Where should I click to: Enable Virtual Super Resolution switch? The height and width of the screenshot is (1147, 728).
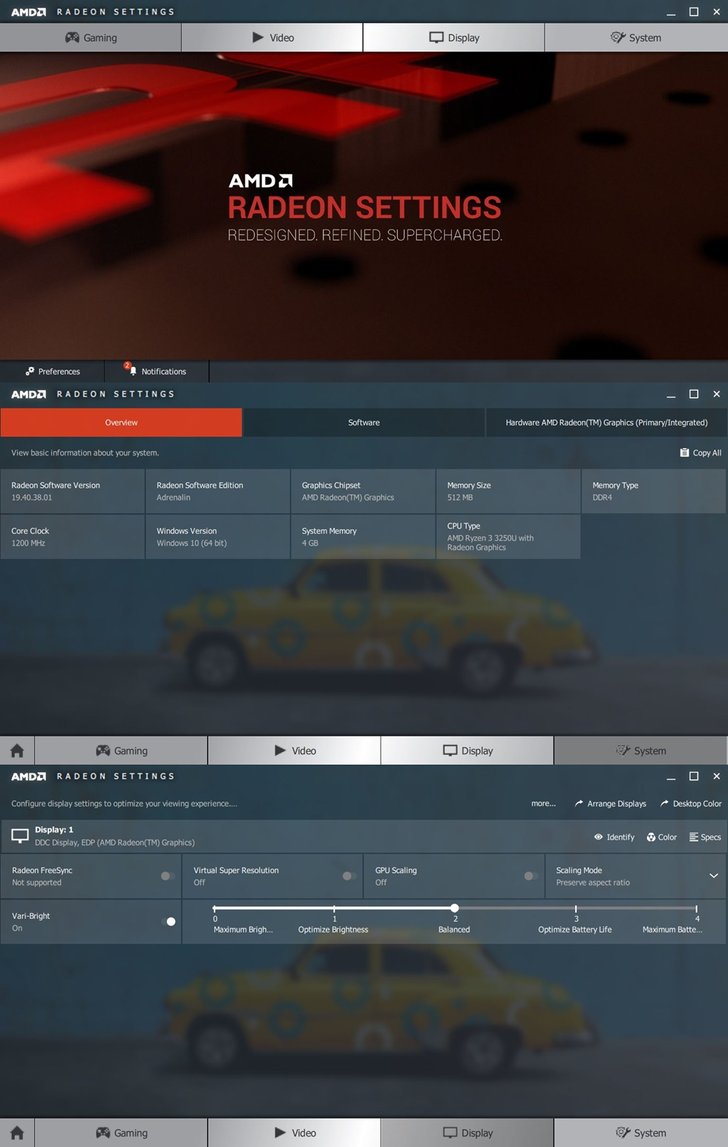pyautogui.click(x=349, y=876)
